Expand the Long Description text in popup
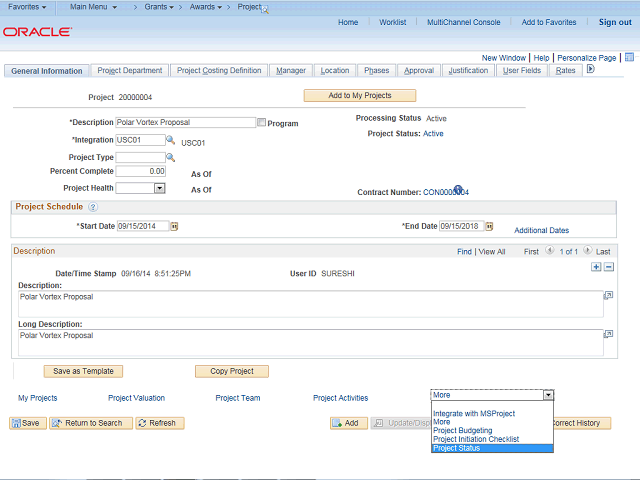 click(608, 335)
